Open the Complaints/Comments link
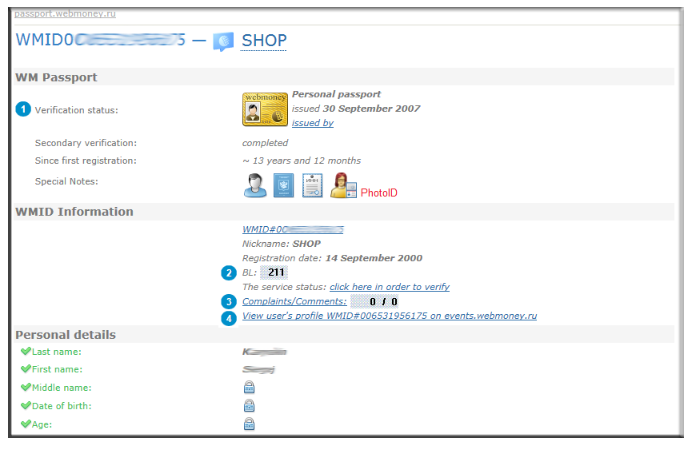The image size is (693, 453). [x=294, y=301]
